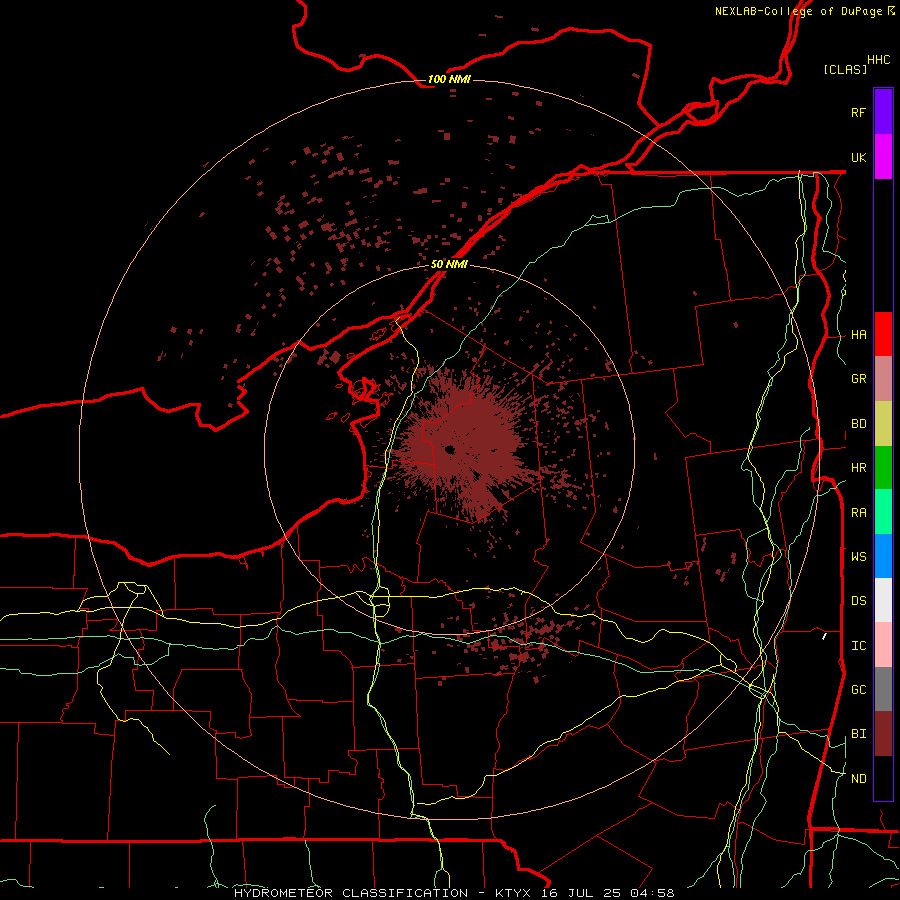This screenshot has width=900, height=900.
Task: Click the GR legend label
Action: pyautogui.click(x=859, y=379)
